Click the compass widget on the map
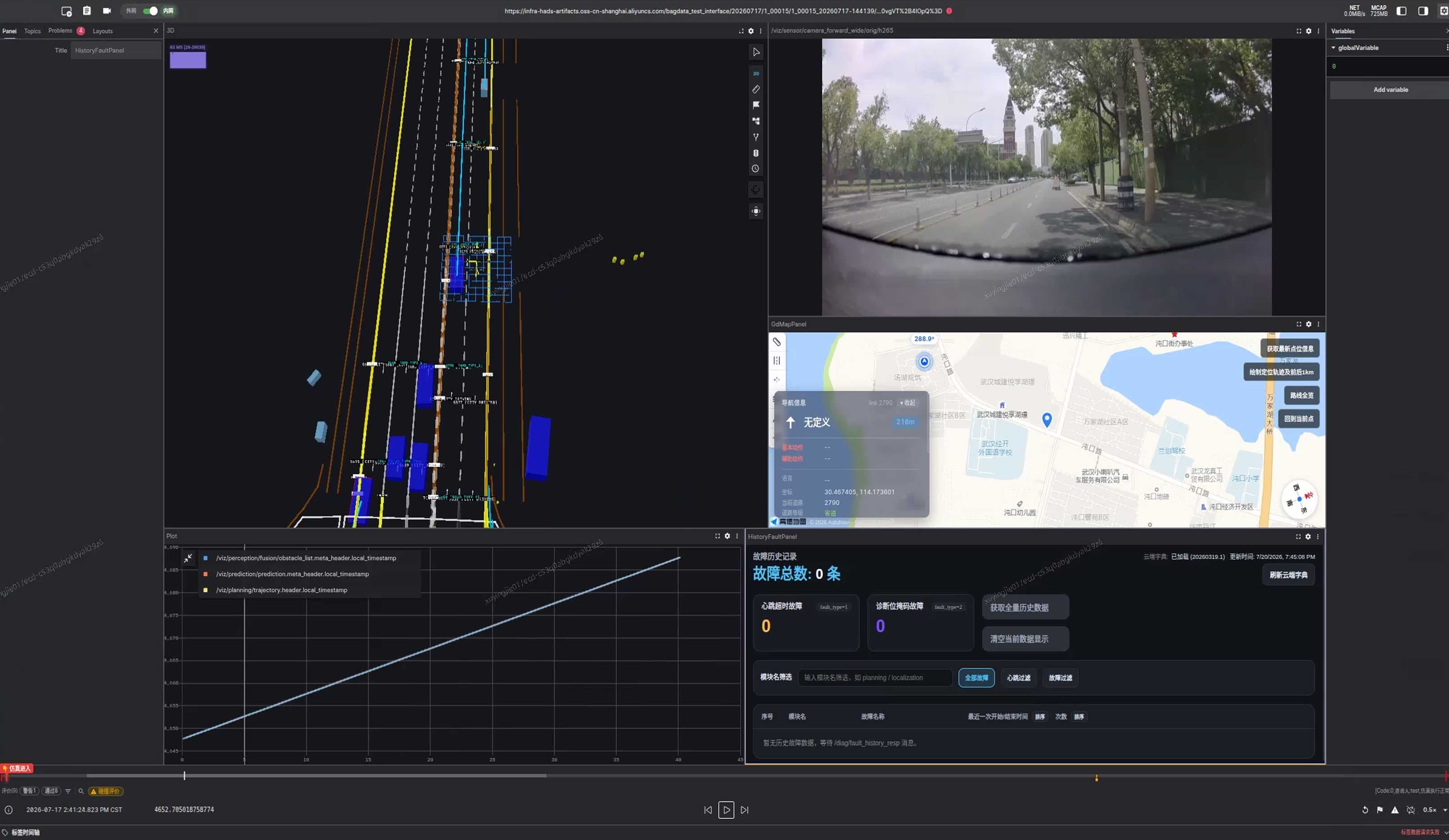The width and height of the screenshot is (1449, 840). click(1299, 498)
